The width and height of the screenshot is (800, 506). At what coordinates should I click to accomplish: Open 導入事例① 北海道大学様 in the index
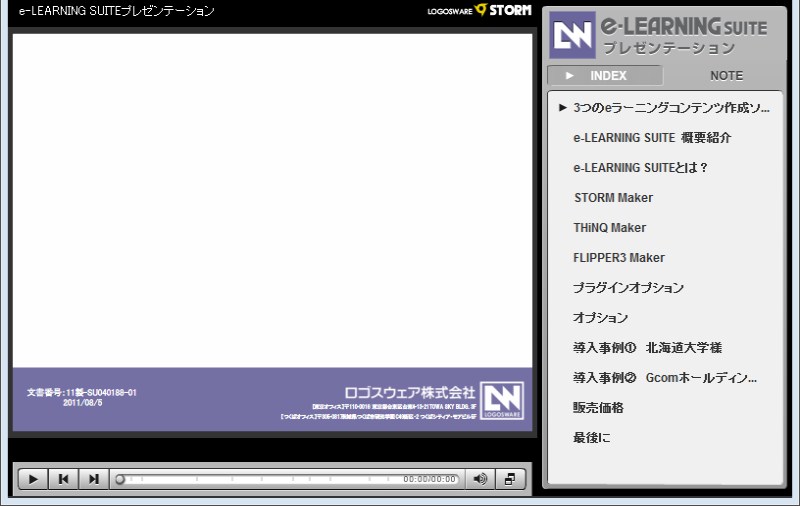click(x=647, y=348)
